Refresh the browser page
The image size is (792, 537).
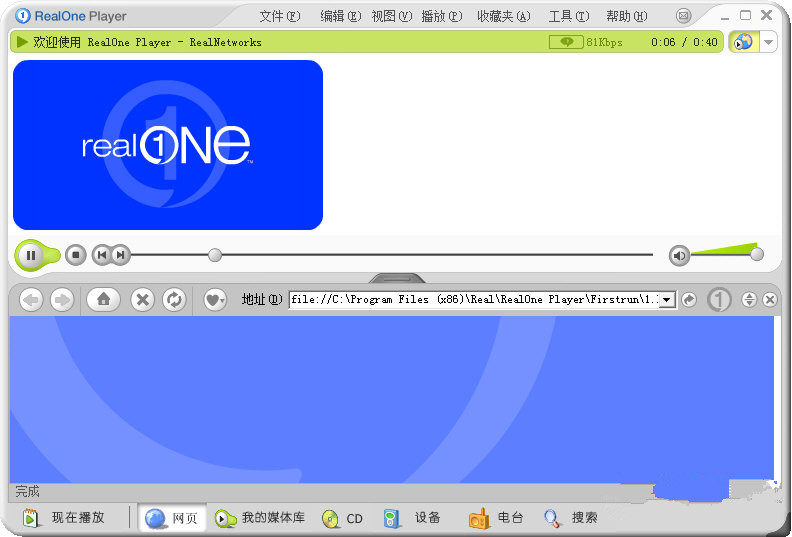click(174, 300)
